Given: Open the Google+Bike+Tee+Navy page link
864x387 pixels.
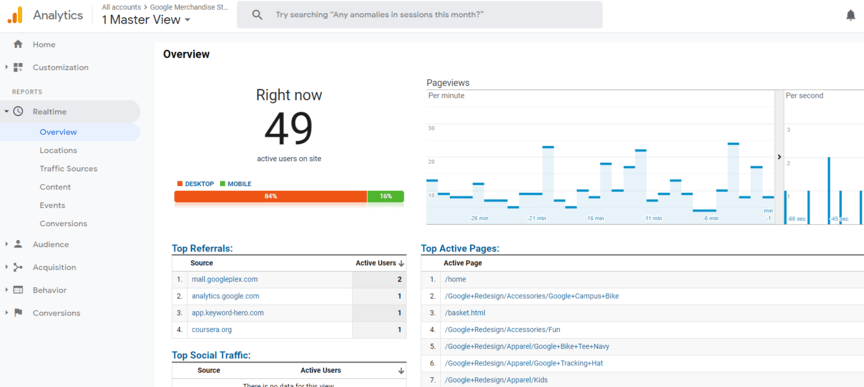Looking at the screenshot, I should click(527, 346).
